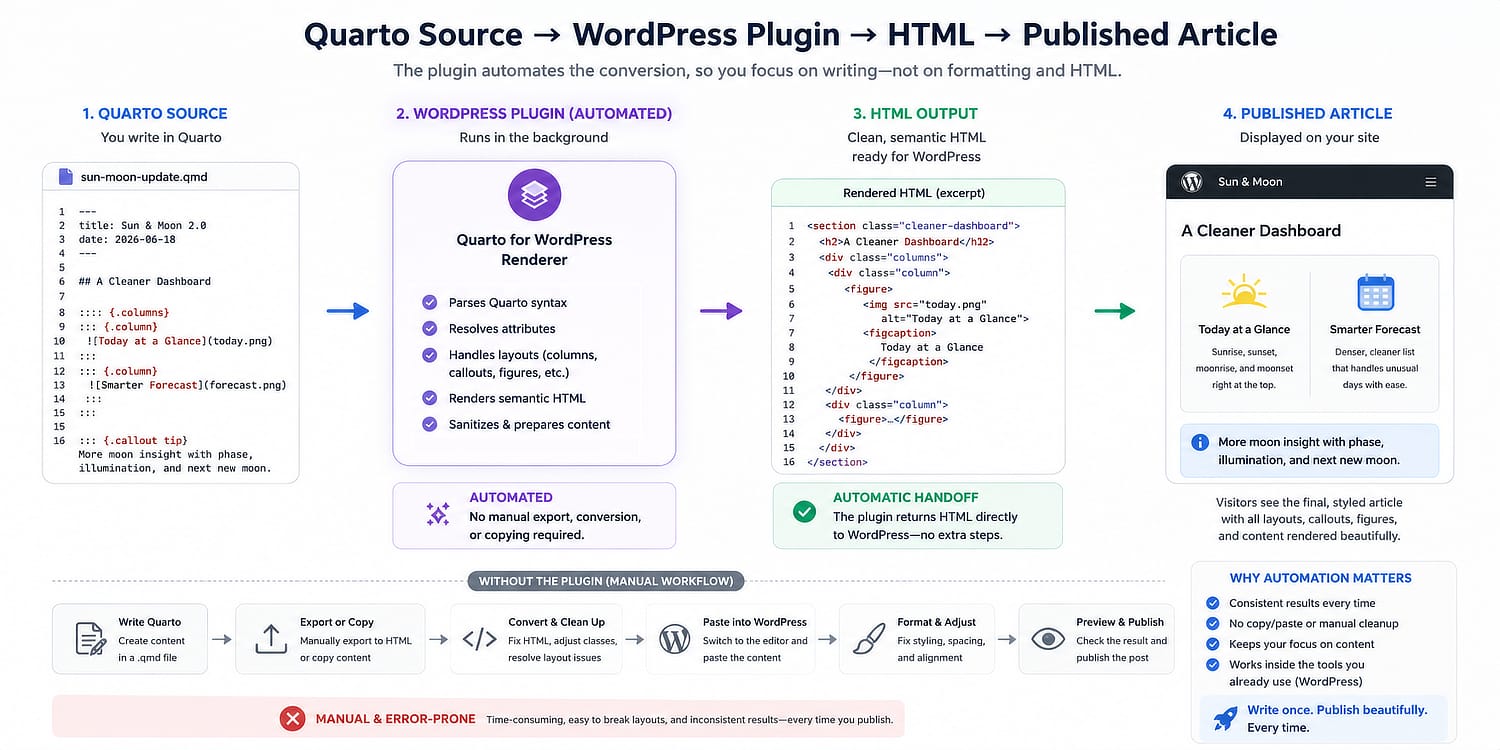Click the file icon beside sun-moon-update.qmd

tap(66, 177)
